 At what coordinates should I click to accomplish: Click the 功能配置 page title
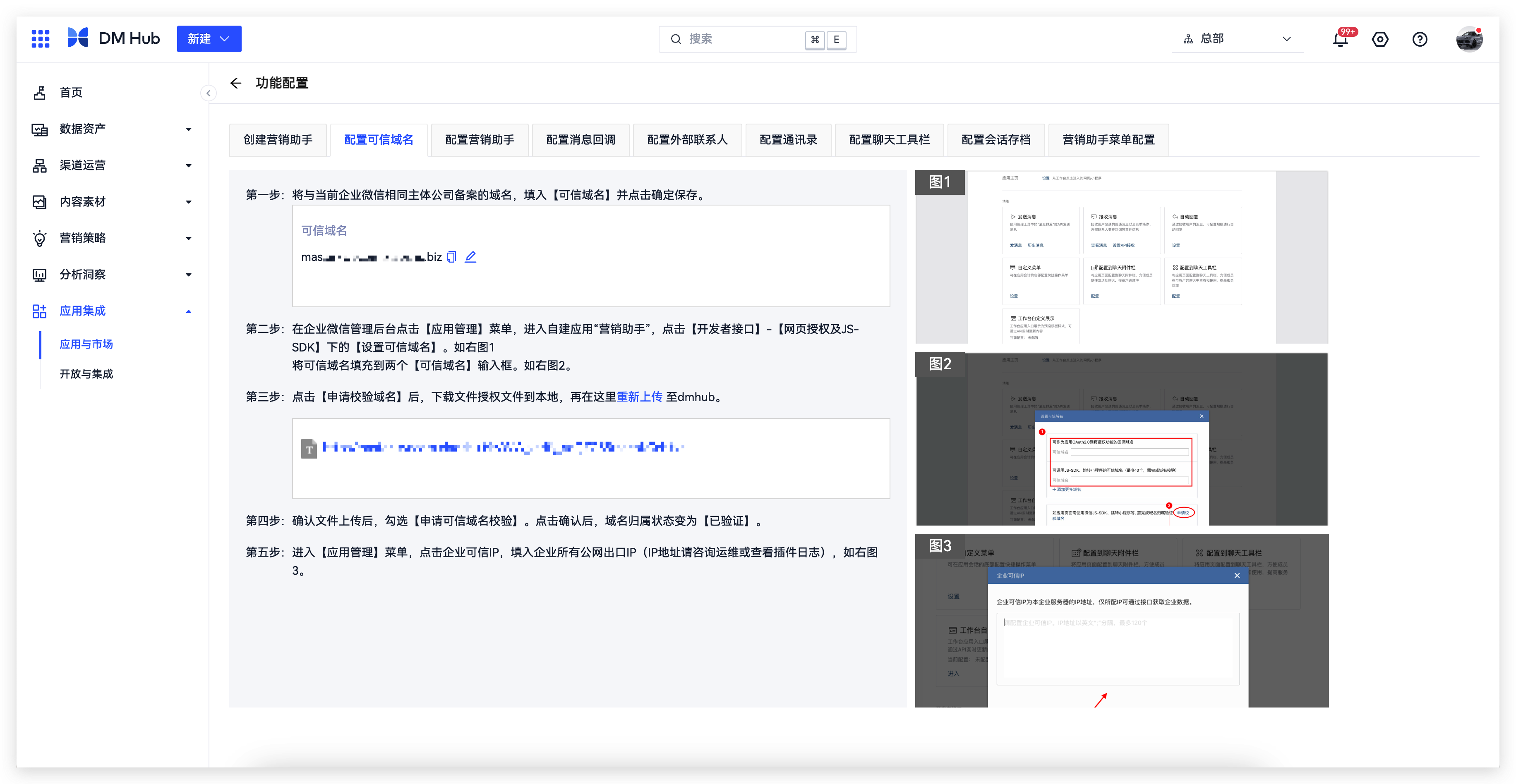coord(282,83)
